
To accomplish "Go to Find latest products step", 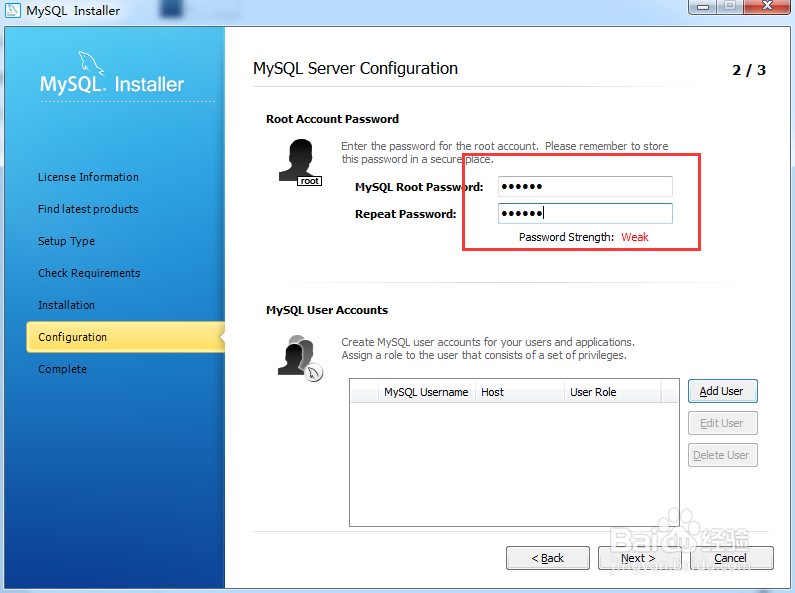I will (x=88, y=209).
